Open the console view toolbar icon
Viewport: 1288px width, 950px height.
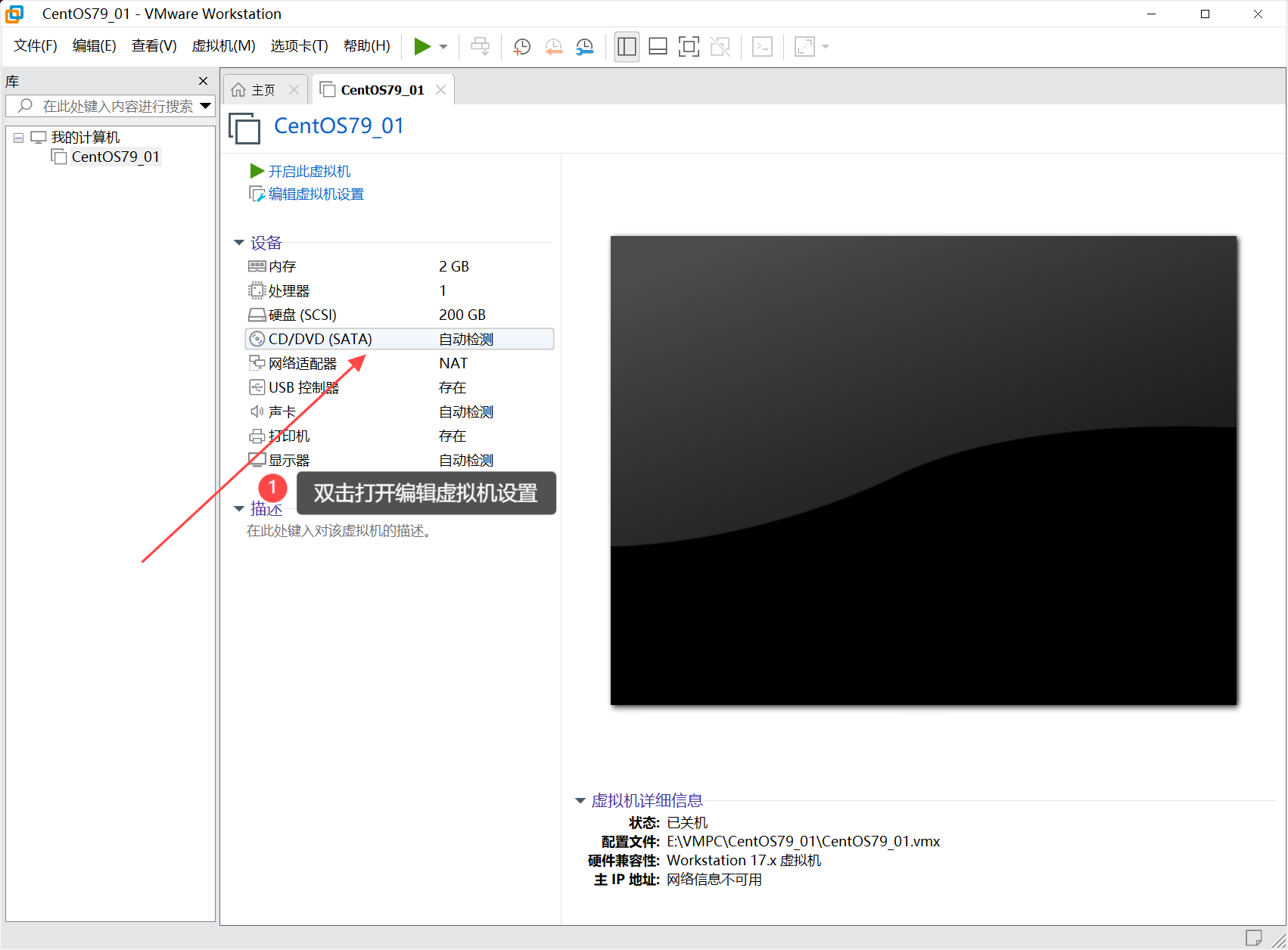(762, 47)
